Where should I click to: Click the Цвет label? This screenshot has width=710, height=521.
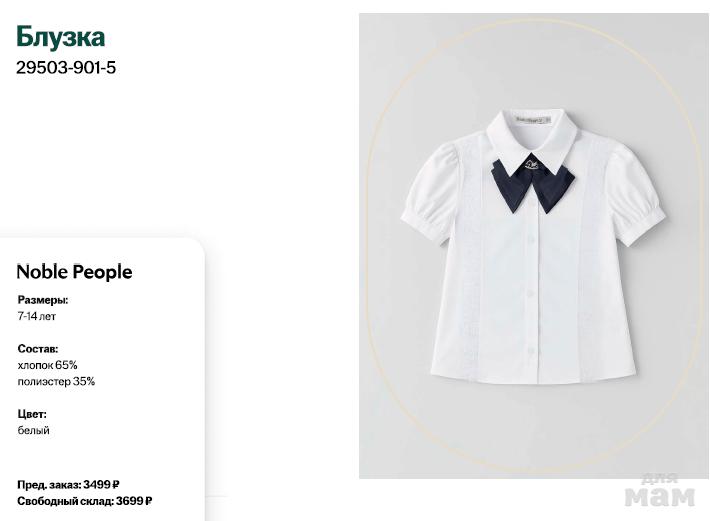pos(32,414)
